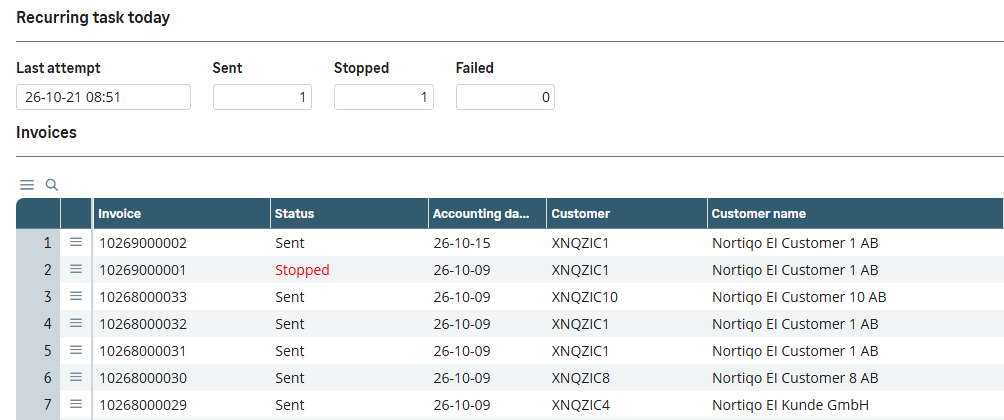Select row number 2 in the table
The width and height of the screenshot is (1004, 420).
coord(38,270)
